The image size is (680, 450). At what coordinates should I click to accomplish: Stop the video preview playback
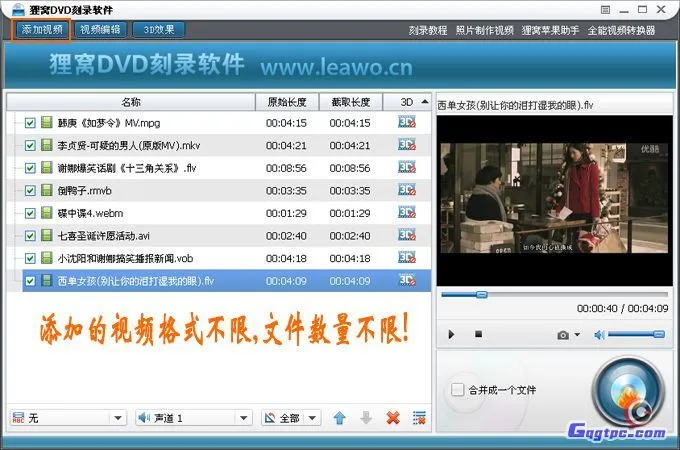click(x=478, y=334)
